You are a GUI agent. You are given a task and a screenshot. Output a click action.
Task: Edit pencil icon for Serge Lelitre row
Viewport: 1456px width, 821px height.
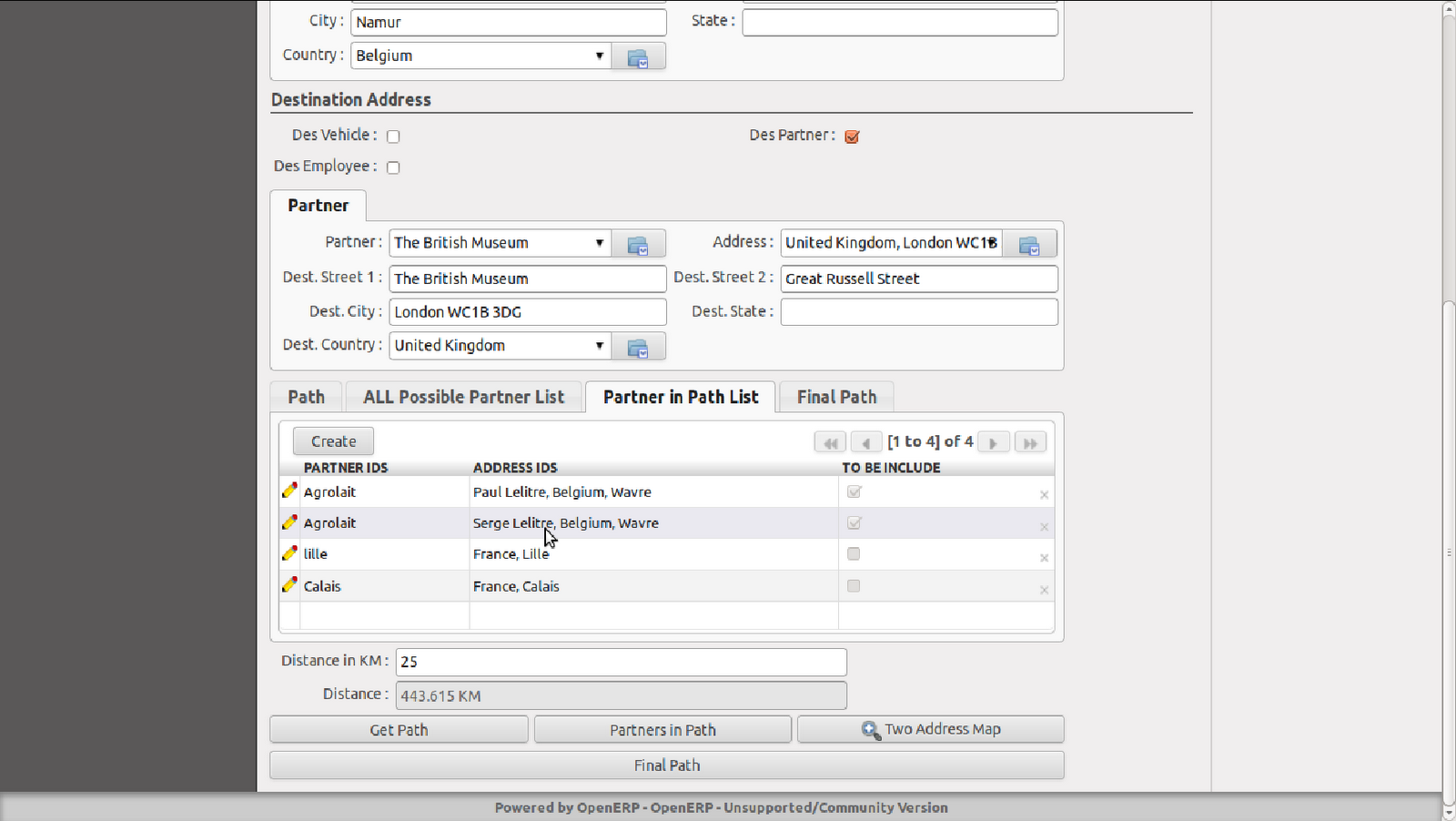tap(289, 522)
